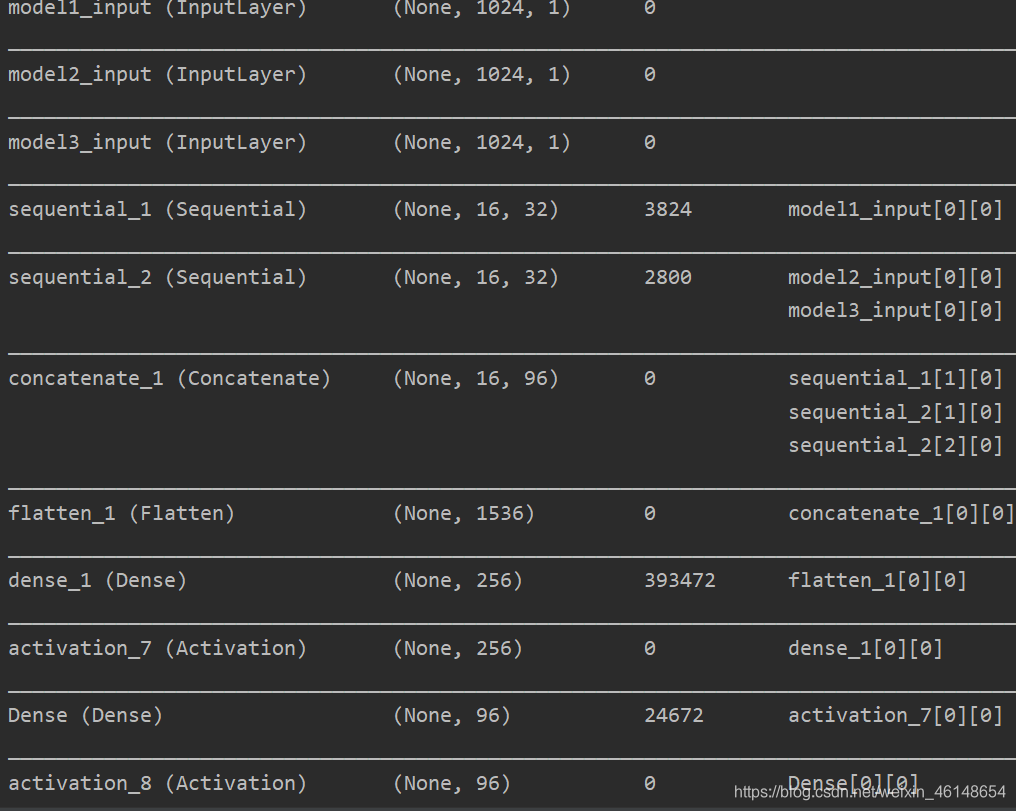This screenshot has width=1016, height=811.
Task: Click the shape "(None, 16, 96)"
Action: [476, 378]
